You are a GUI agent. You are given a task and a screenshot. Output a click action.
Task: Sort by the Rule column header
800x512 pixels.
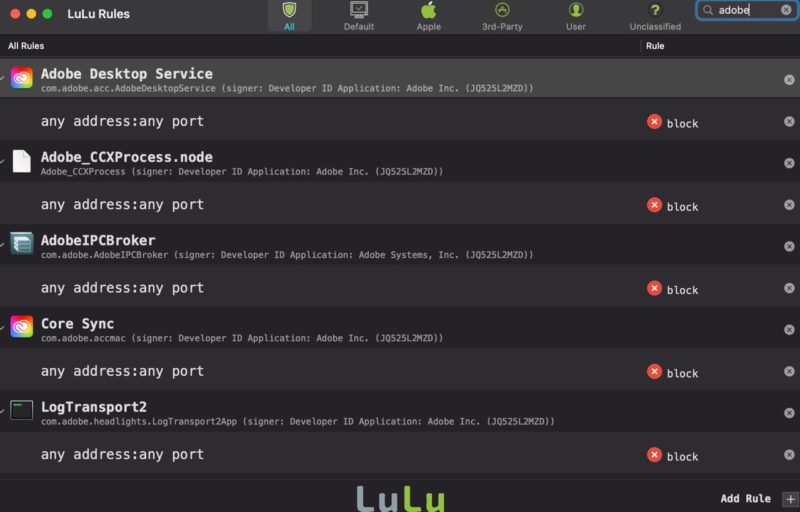[655, 46]
